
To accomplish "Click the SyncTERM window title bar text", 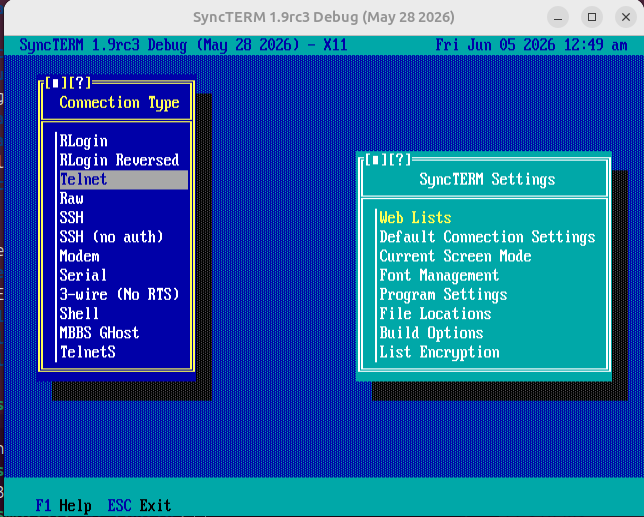I will pyautogui.click(x=324, y=17).
